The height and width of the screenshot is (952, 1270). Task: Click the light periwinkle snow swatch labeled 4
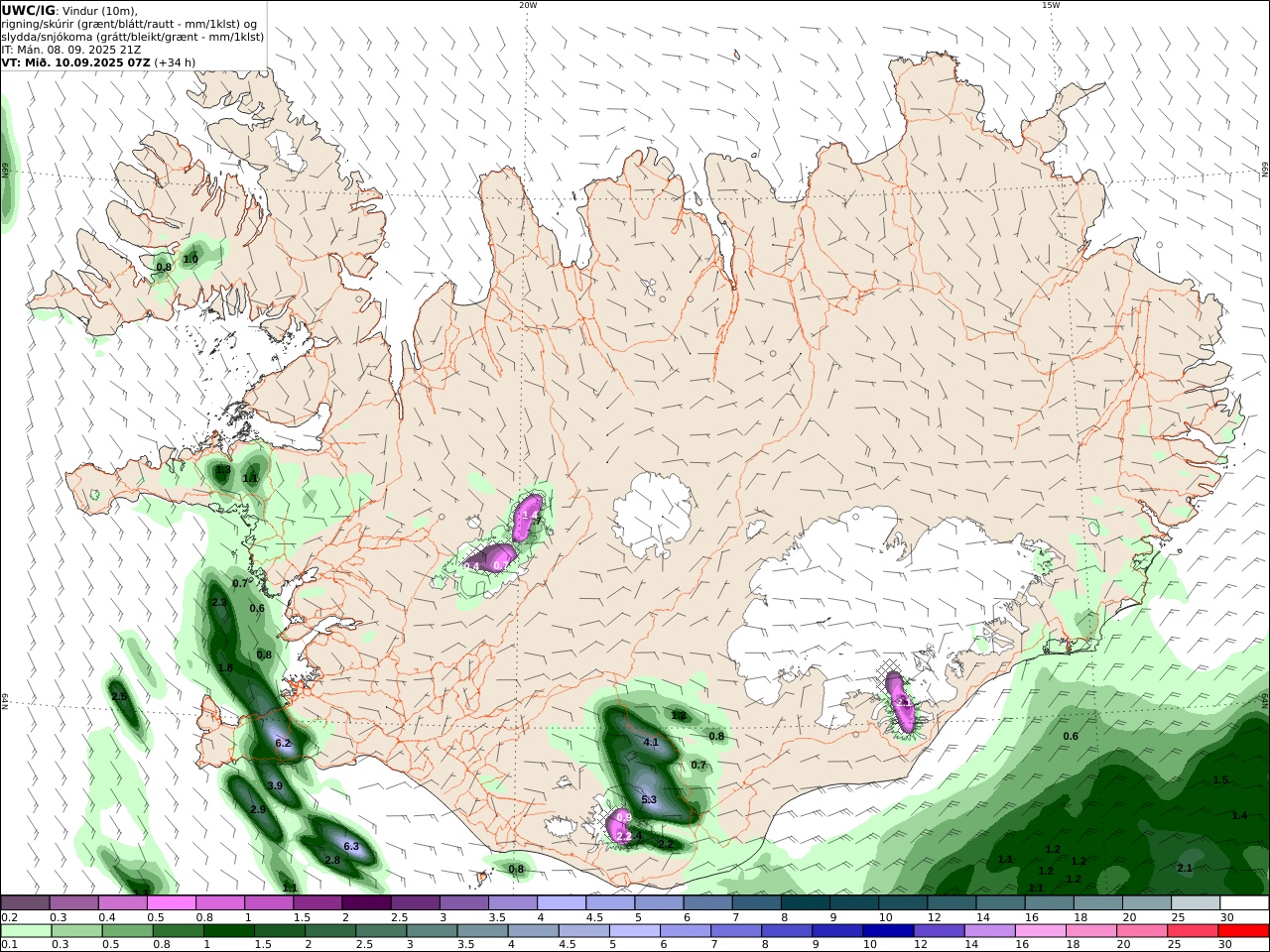pyautogui.click(x=561, y=902)
